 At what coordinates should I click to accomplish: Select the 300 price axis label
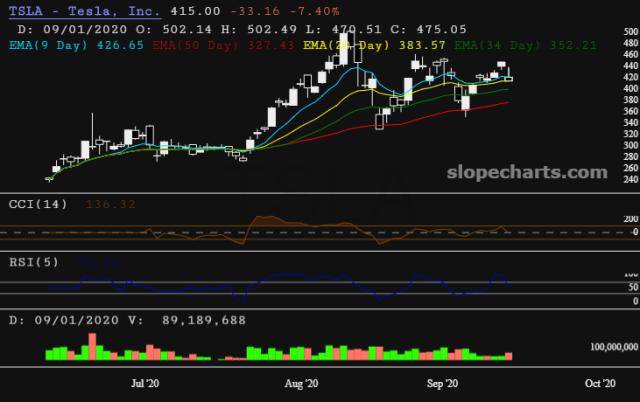tap(631, 145)
